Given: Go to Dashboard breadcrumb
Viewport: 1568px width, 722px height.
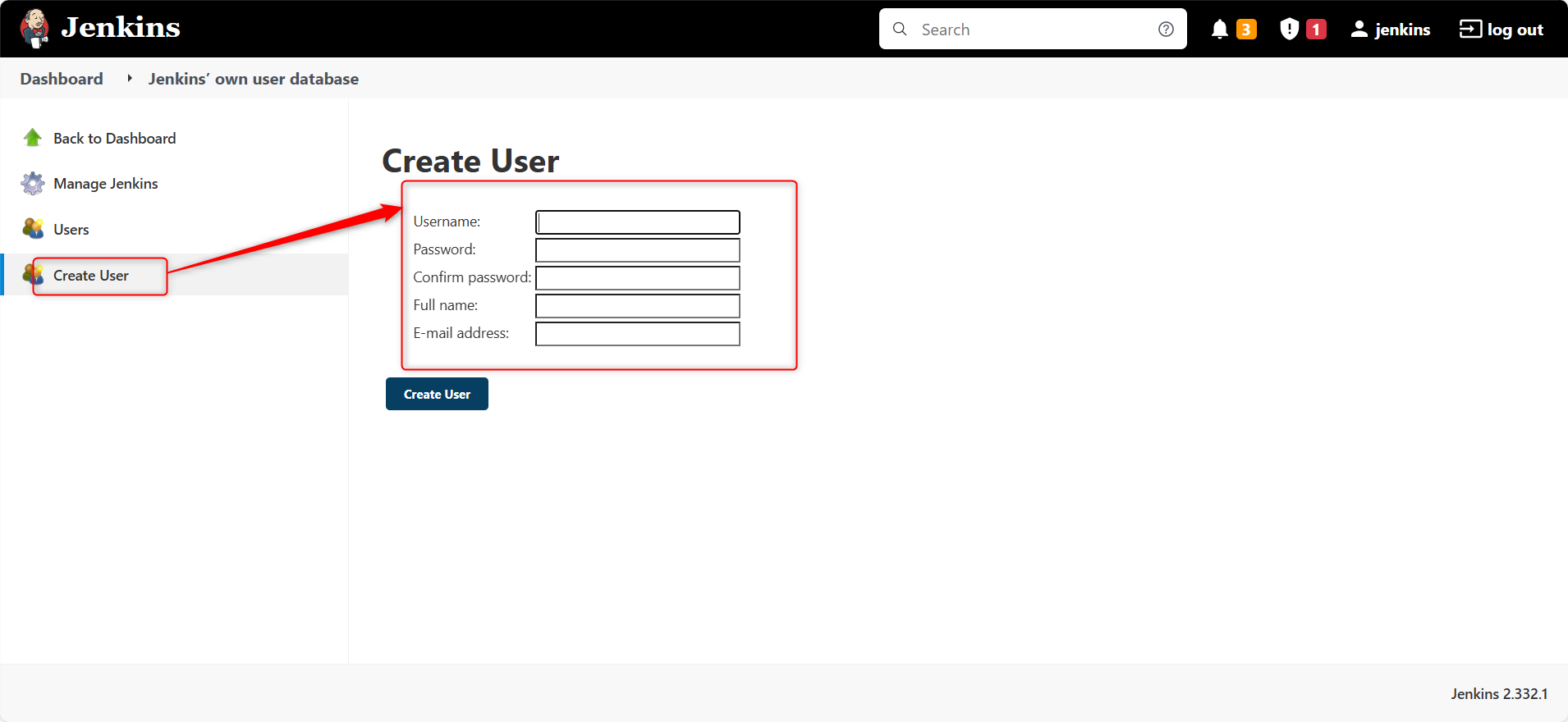Looking at the screenshot, I should point(62,79).
